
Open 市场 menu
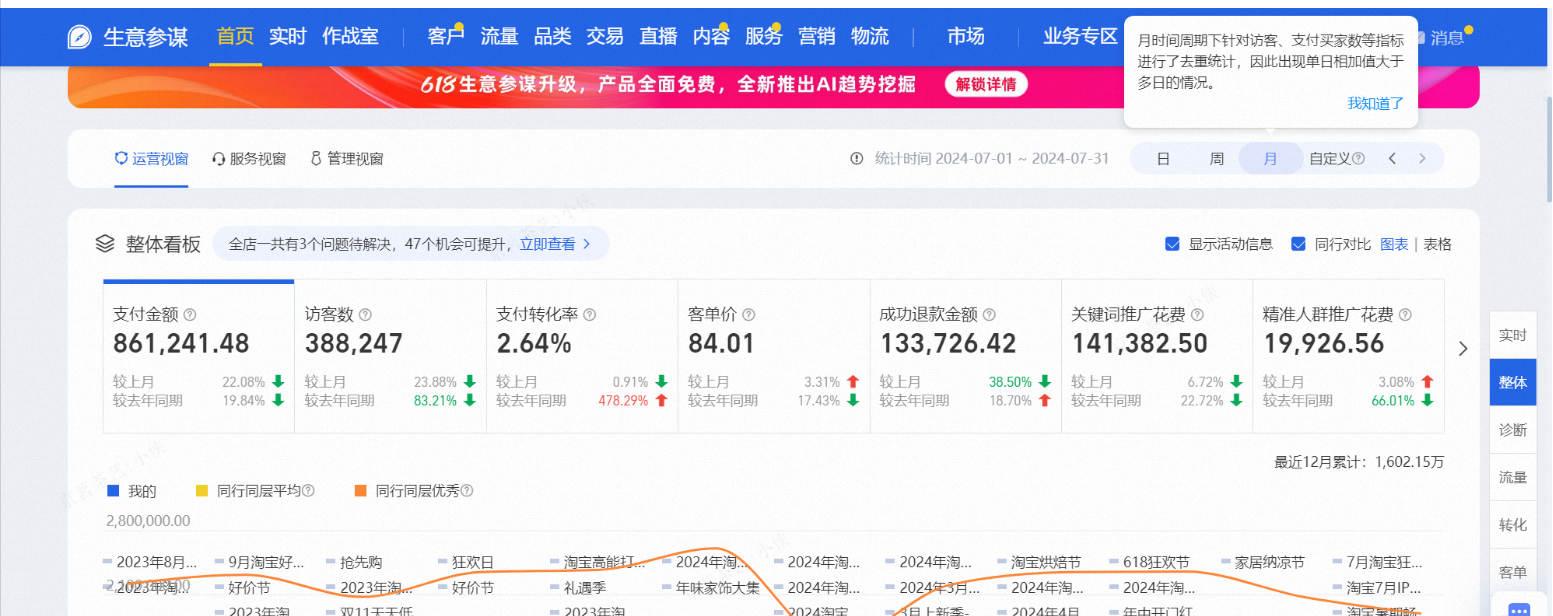pos(966,37)
